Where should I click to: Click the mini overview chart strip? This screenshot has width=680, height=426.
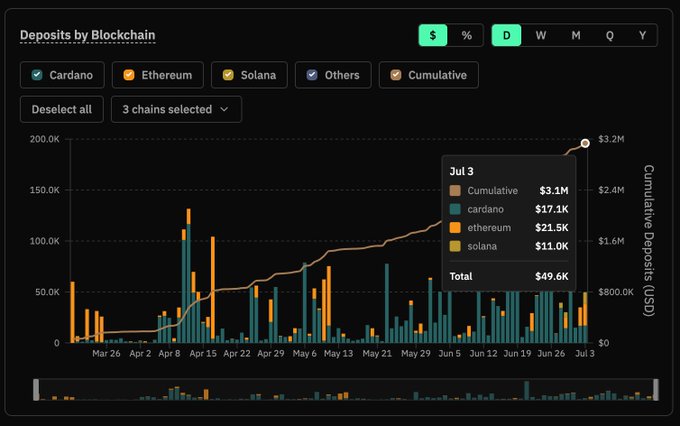point(346,389)
